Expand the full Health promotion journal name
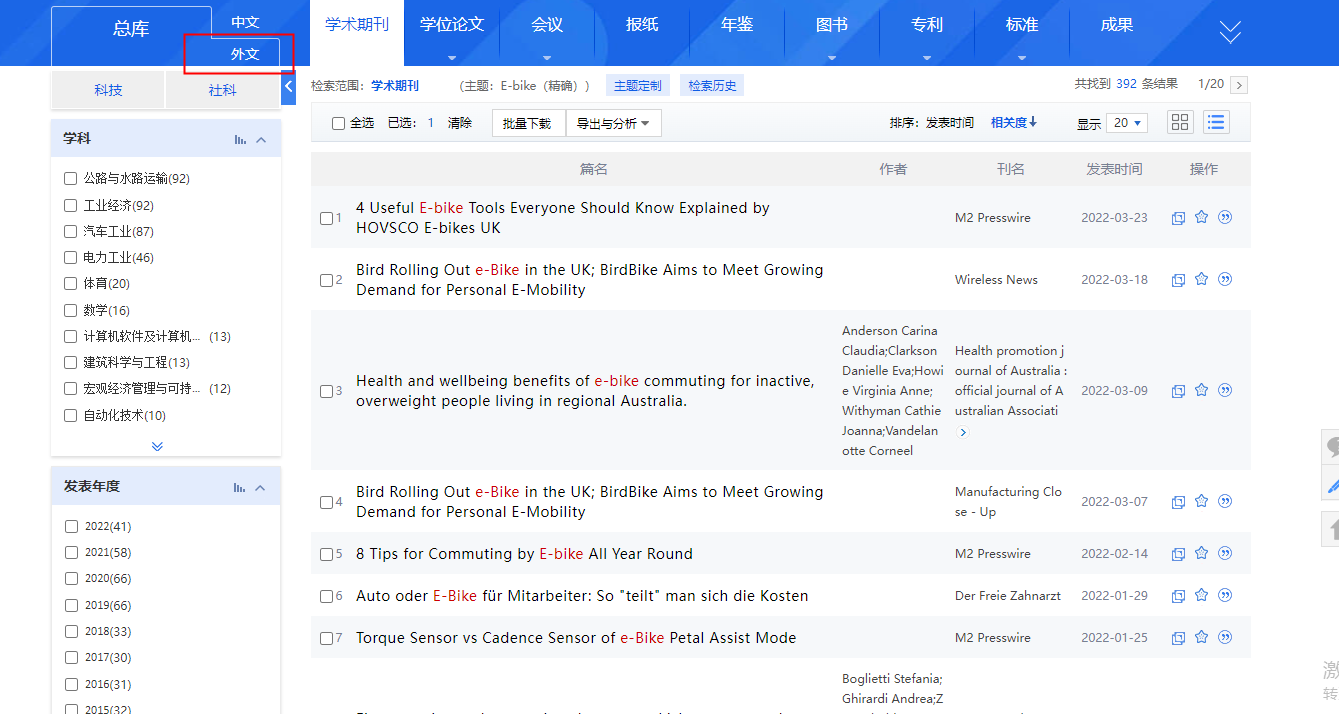Screen dimensions: 1339x714 click(x=963, y=432)
